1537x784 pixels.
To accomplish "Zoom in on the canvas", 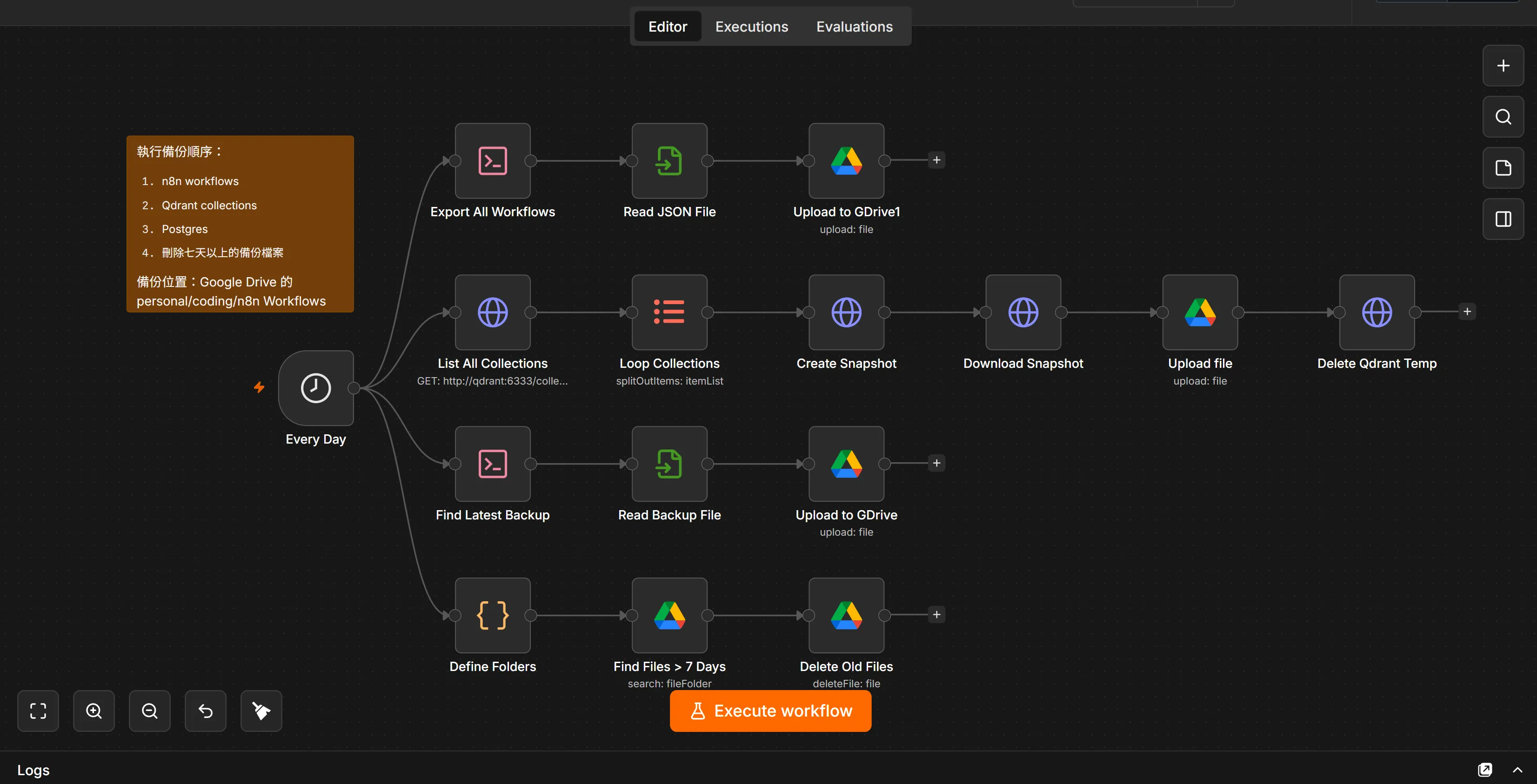I will (x=94, y=711).
